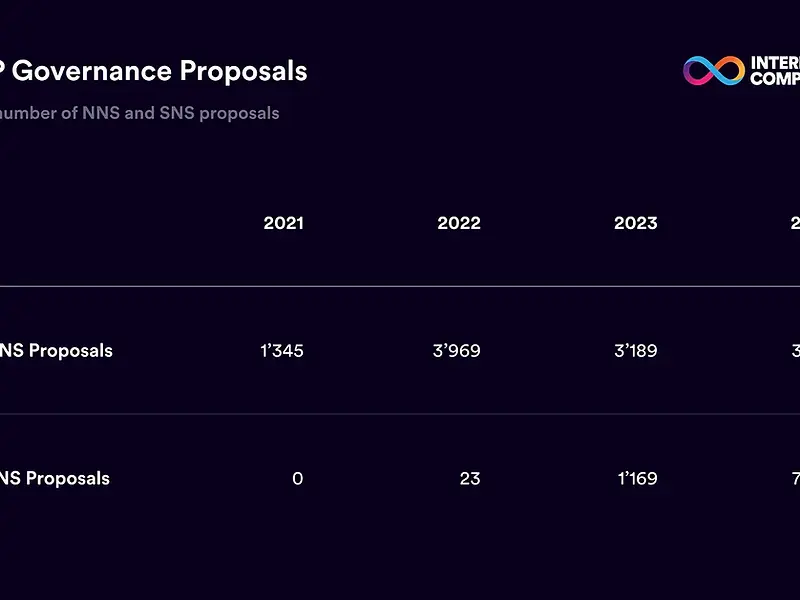Screen dimensions: 800x600
Task: Click the 0 SNS value for 2021
Action: coord(297,478)
